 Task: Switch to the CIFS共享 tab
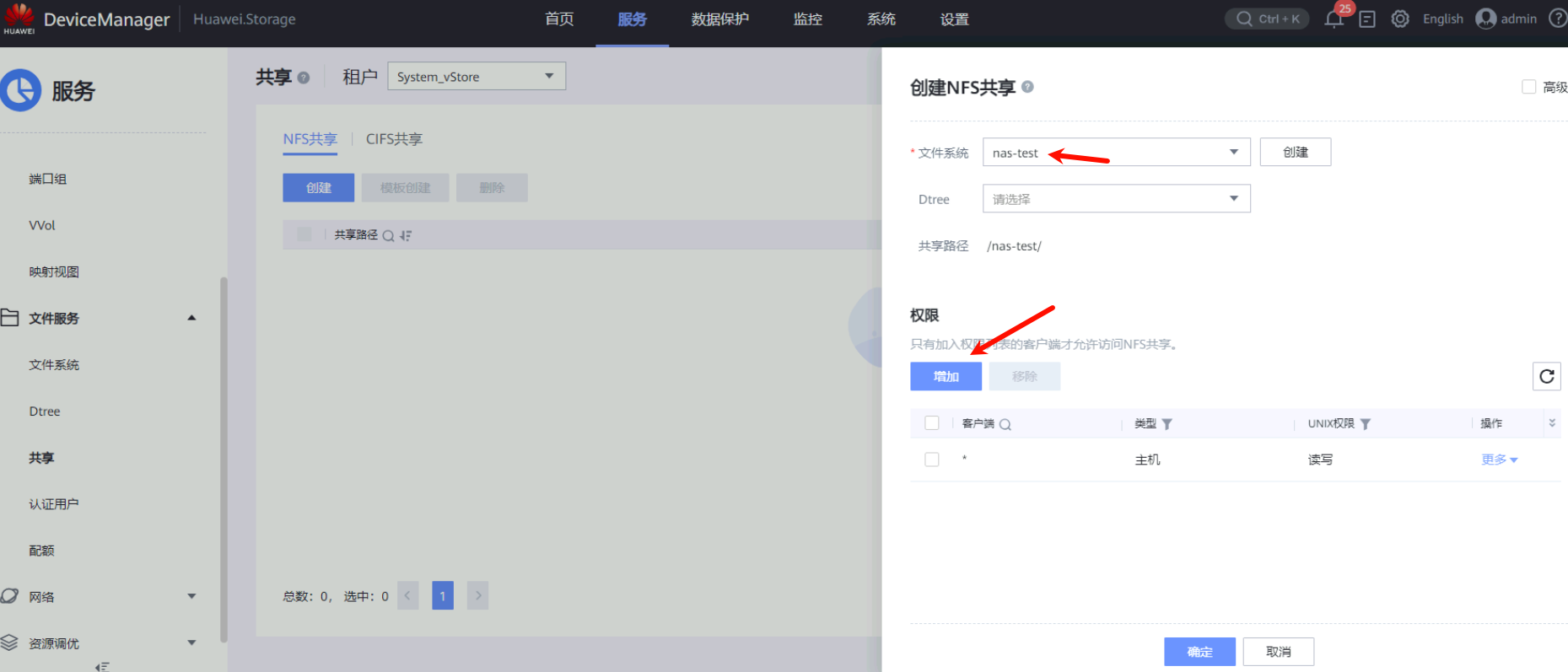point(394,139)
